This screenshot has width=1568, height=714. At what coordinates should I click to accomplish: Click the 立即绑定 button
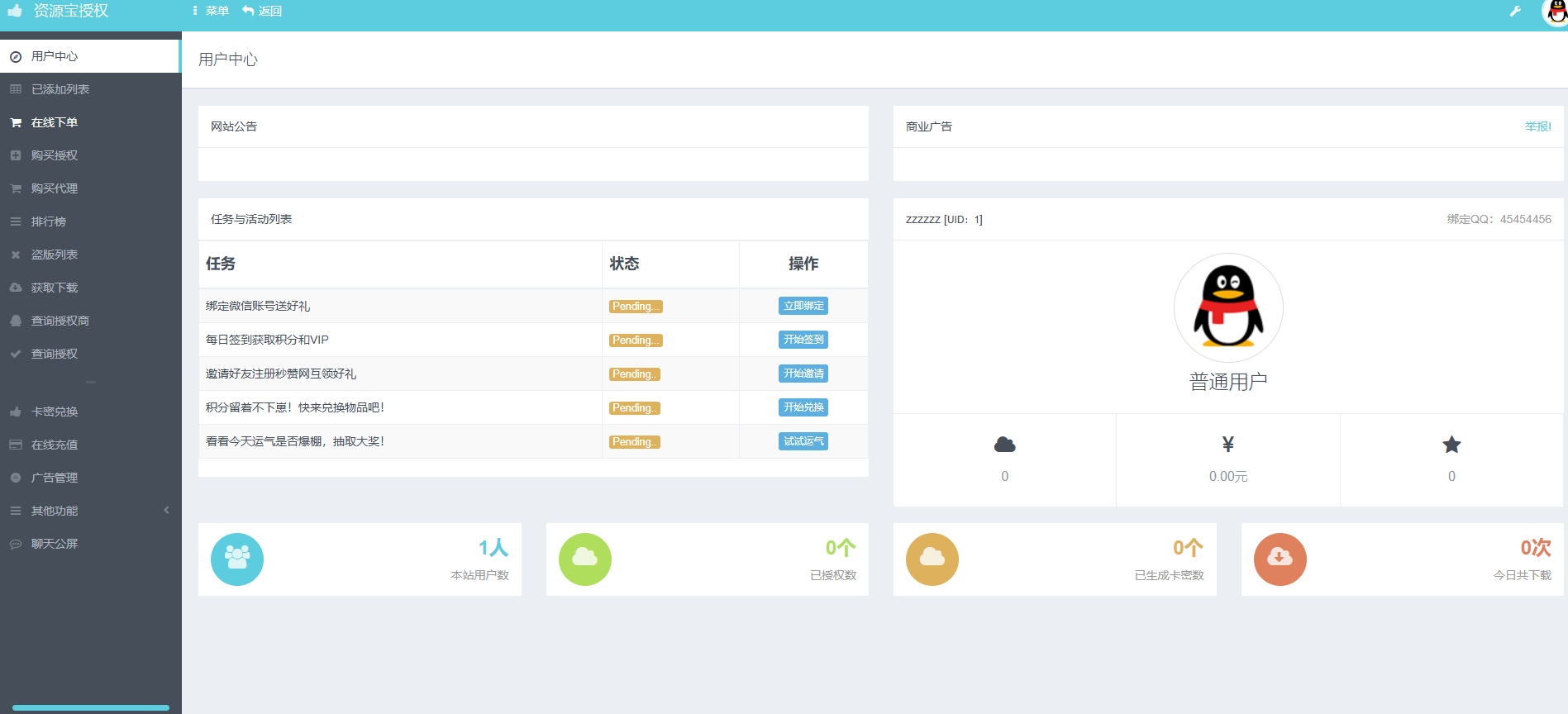pos(803,306)
